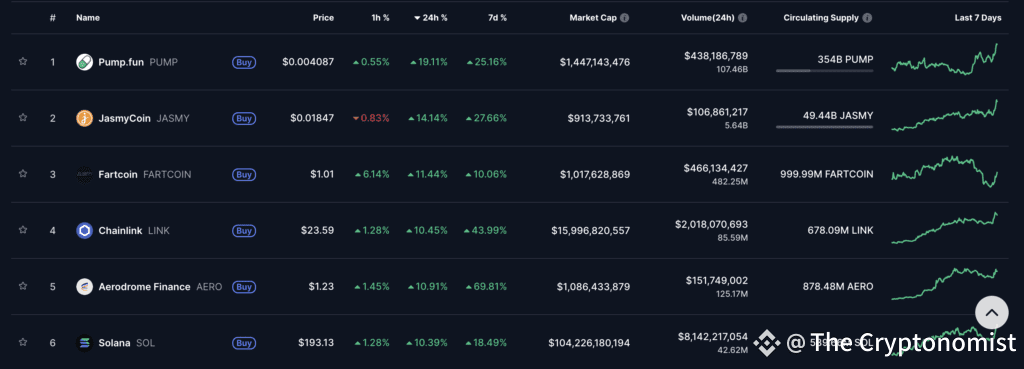The image size is (1024, 369).
Task: Sort the table by Name header
Action: coord(88,18)
